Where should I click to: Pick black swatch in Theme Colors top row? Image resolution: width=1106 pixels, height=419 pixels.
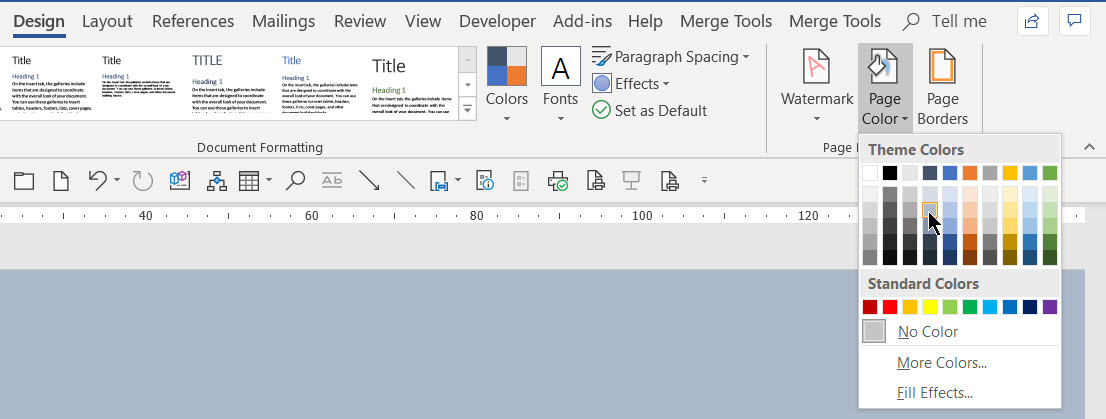[890, 173]
